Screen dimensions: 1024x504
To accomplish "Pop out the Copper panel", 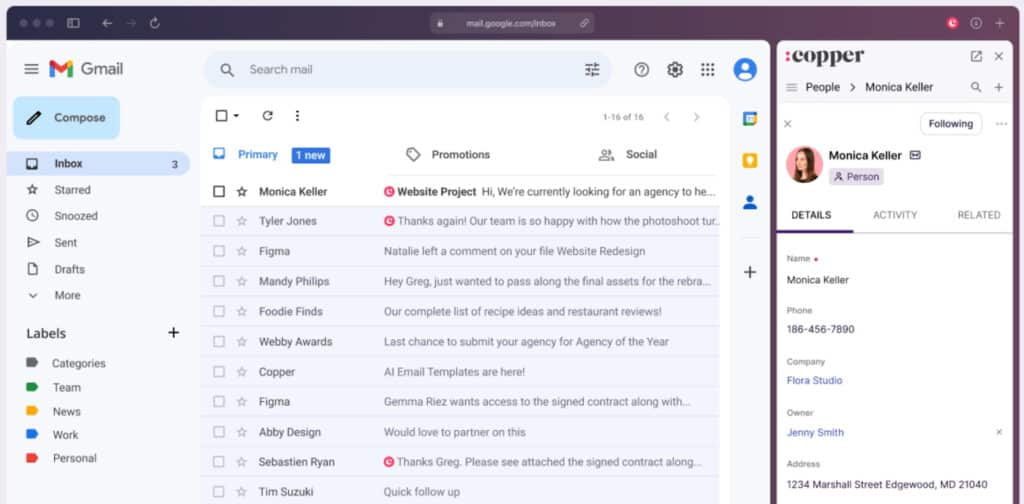I will [976, 57].
